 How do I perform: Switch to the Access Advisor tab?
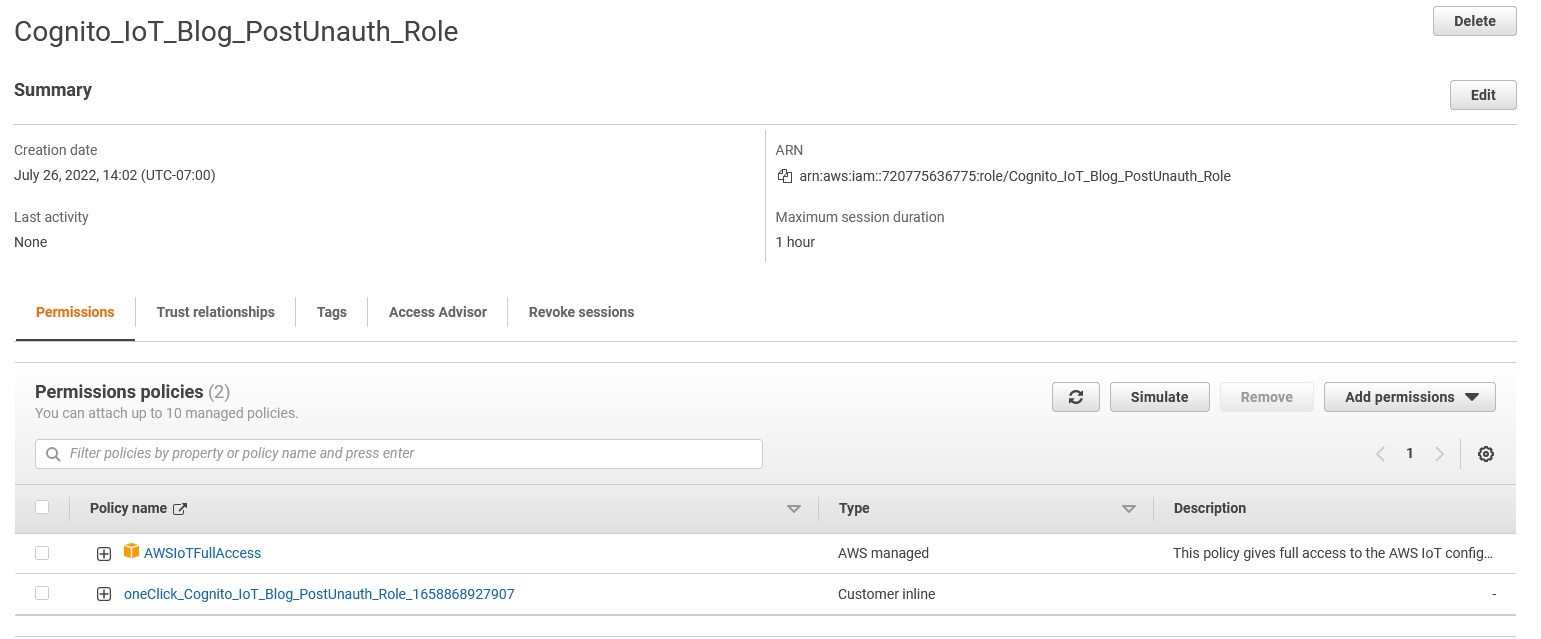pyautogui.click(x=438, y=312)
